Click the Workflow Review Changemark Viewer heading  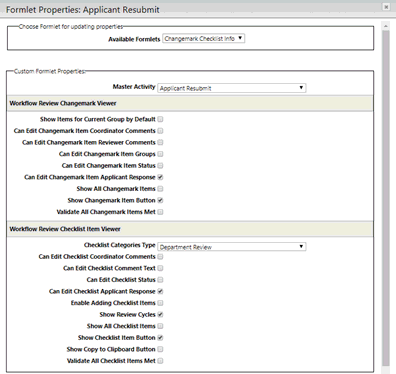click(63, 103)
